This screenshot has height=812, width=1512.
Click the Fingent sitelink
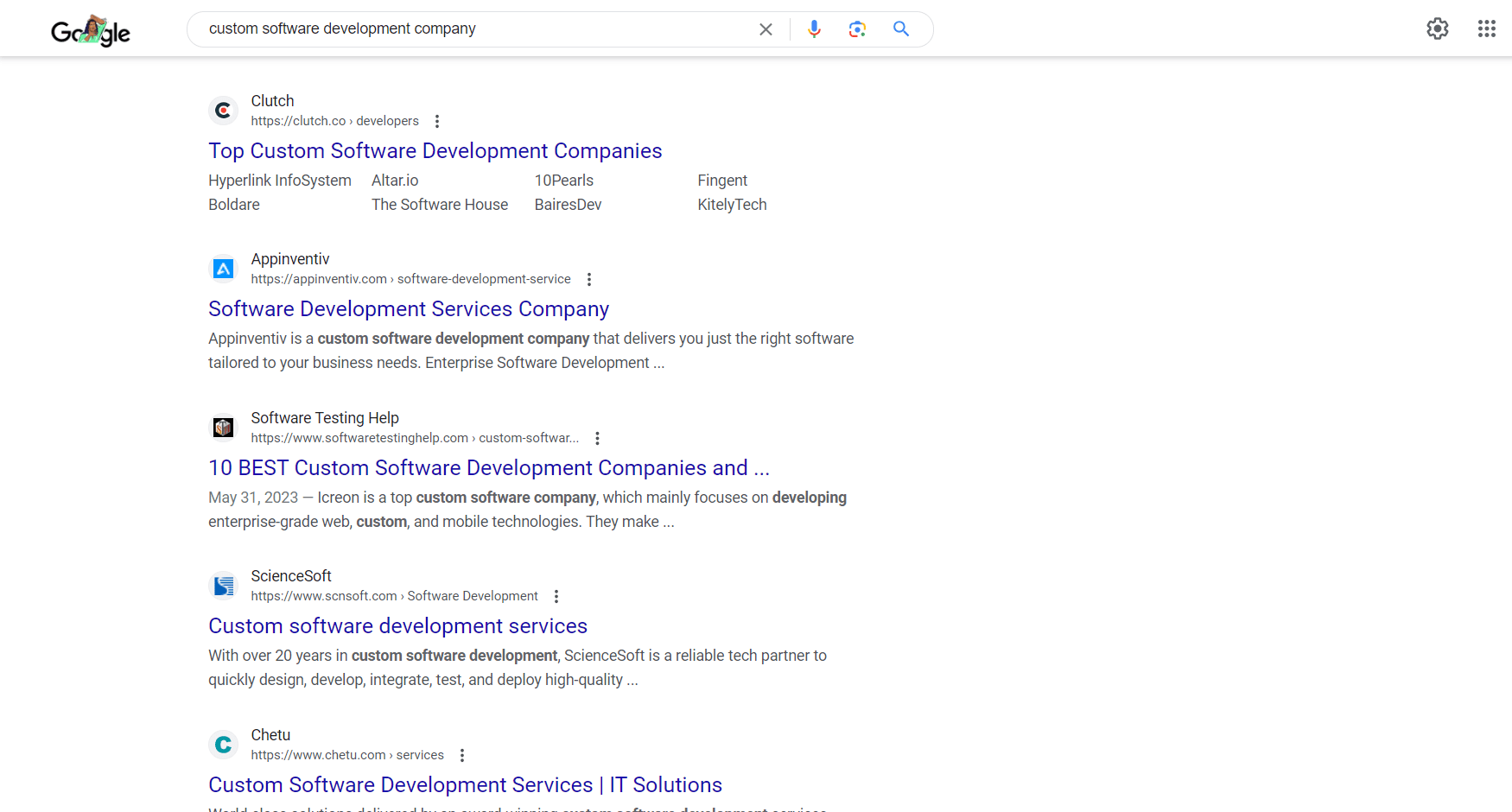tap(722, 181)
